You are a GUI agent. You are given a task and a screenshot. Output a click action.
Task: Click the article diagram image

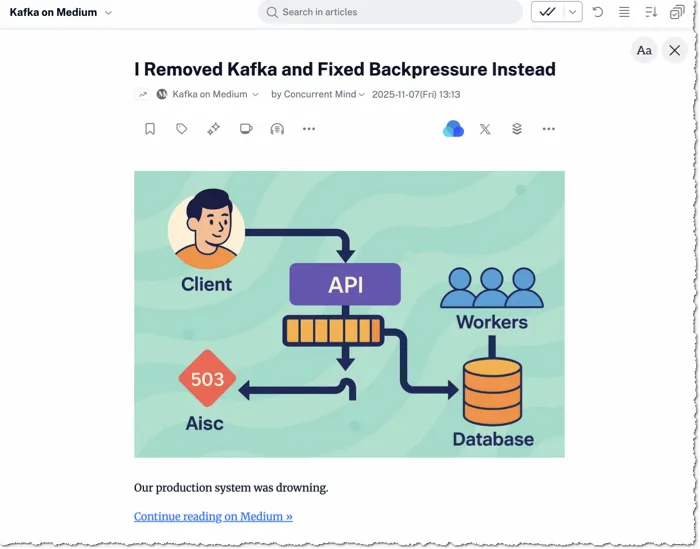(x=349, y=313)
